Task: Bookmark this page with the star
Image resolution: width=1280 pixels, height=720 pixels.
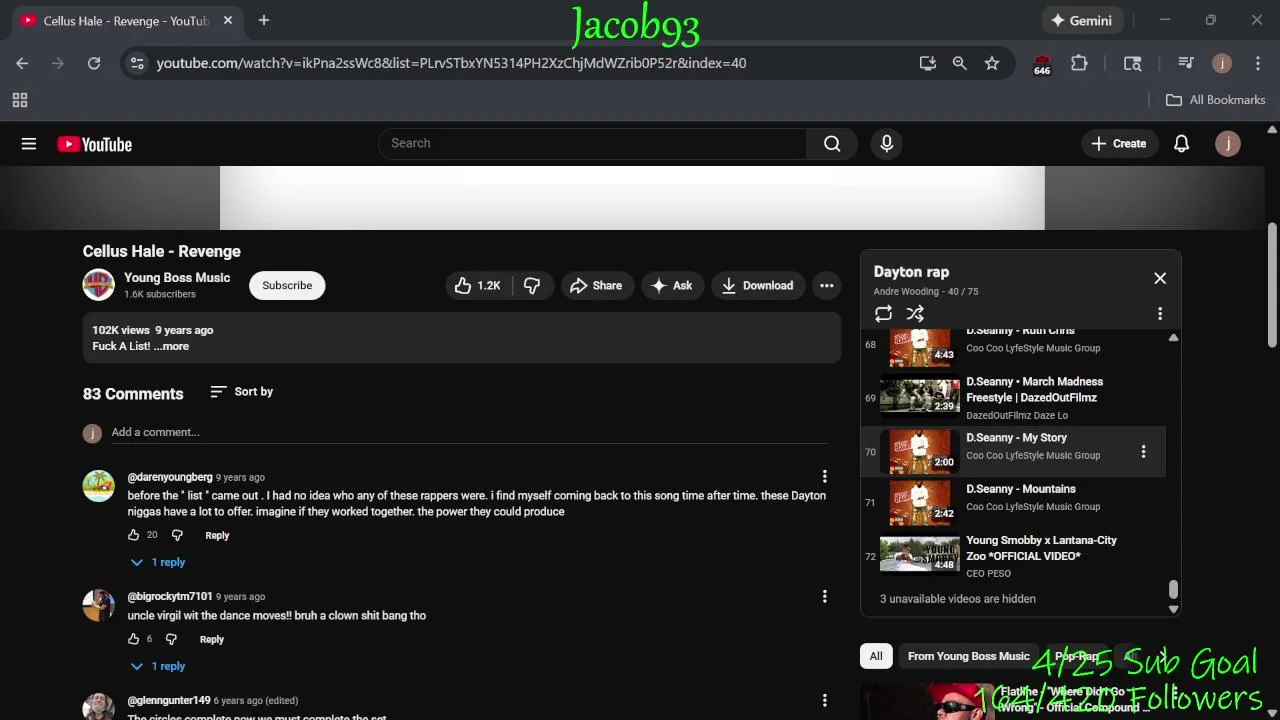Action: tap(992, 63)
